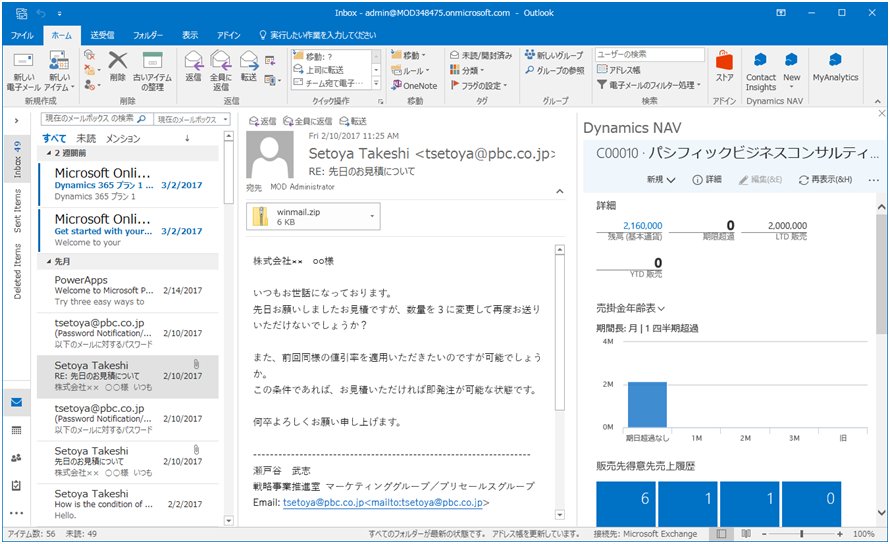Click the ellipsis for more navigation options
The width and height of the screenshot is (890, 544).
[16, 513]
